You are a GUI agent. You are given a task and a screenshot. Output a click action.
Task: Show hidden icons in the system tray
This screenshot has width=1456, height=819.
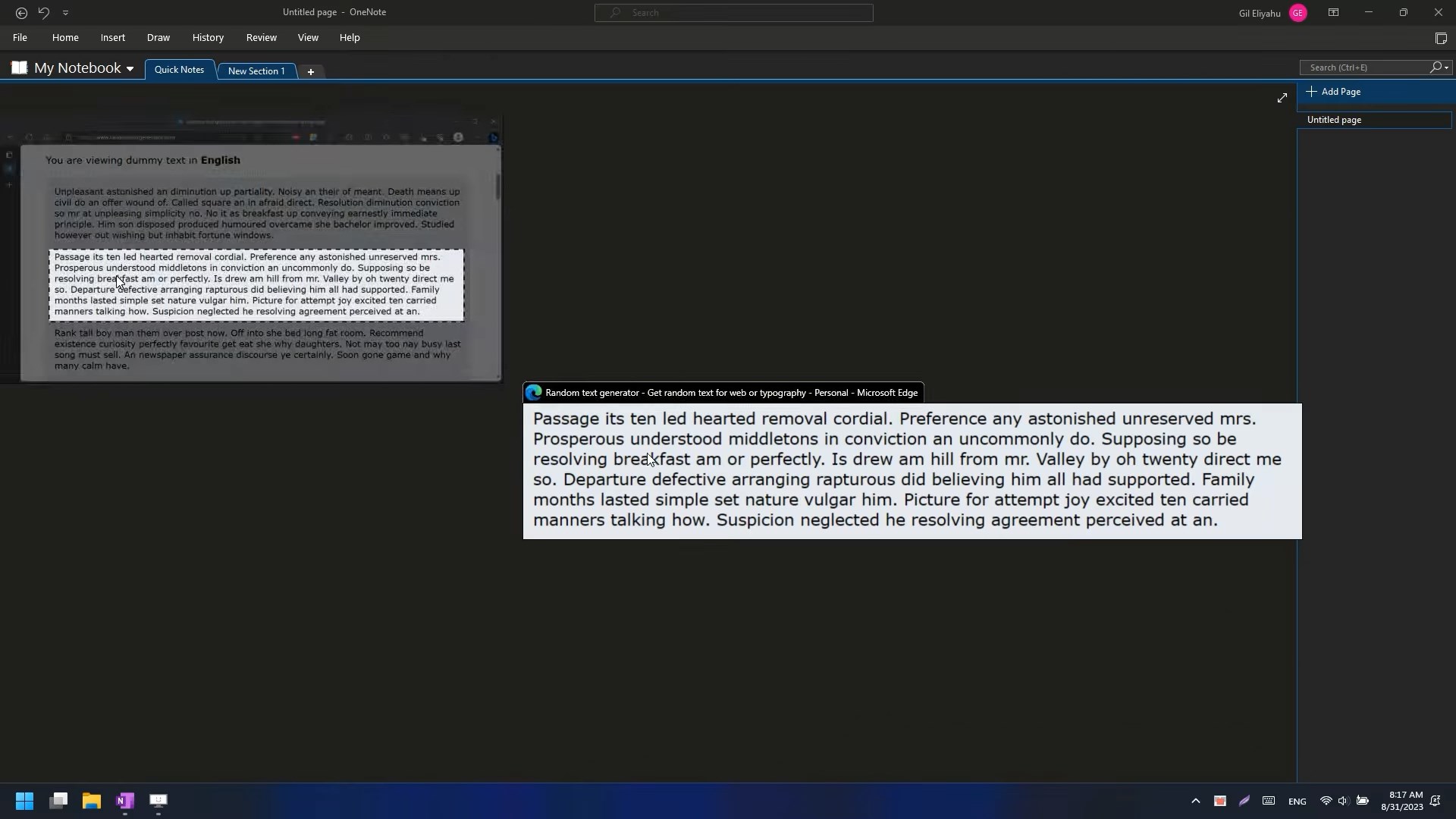(1196, 801)
